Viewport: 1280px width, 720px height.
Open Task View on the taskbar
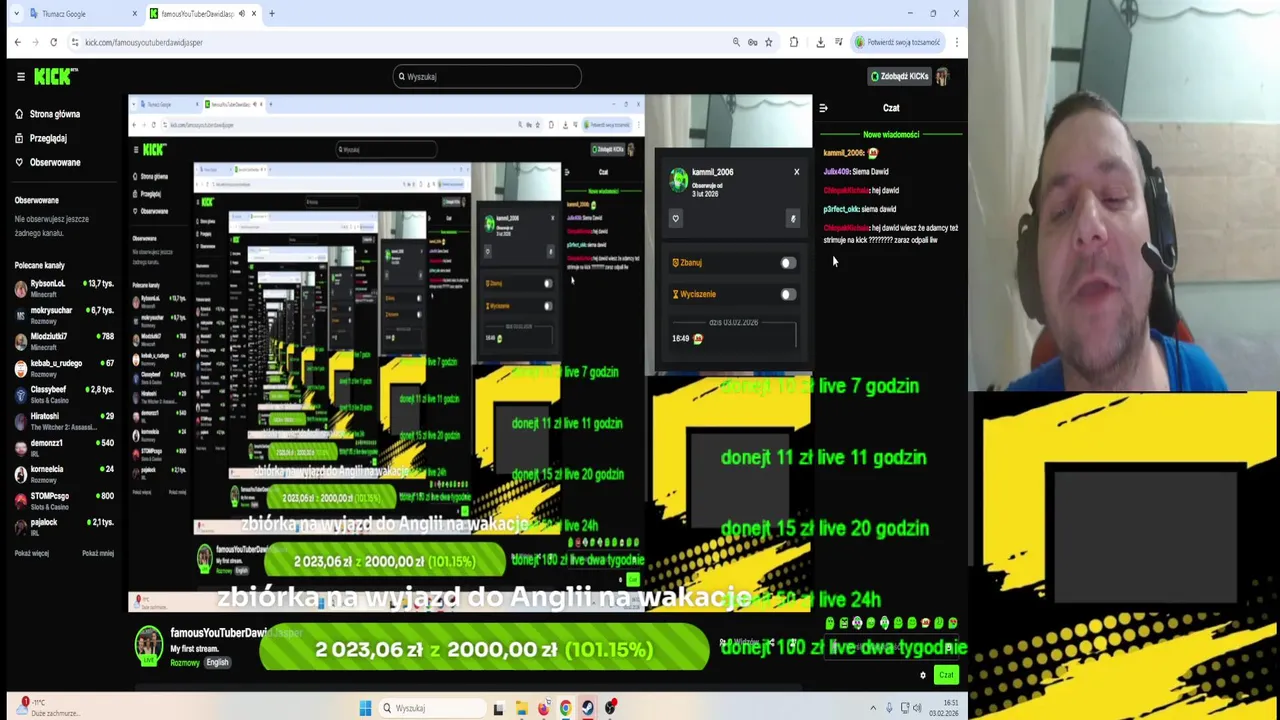(498, 708)
